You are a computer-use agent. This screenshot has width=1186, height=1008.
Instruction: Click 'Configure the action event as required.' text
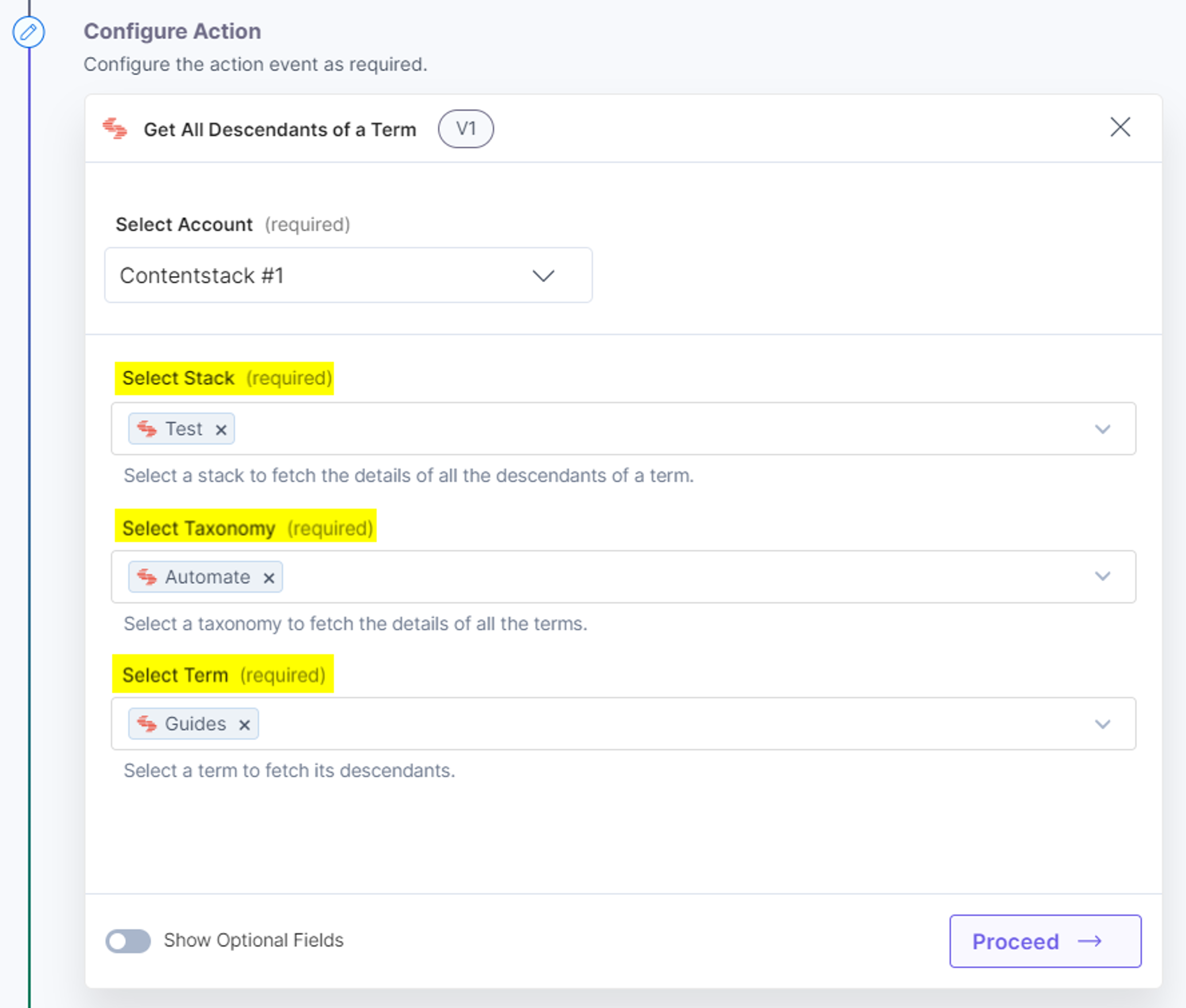[255, 65]
